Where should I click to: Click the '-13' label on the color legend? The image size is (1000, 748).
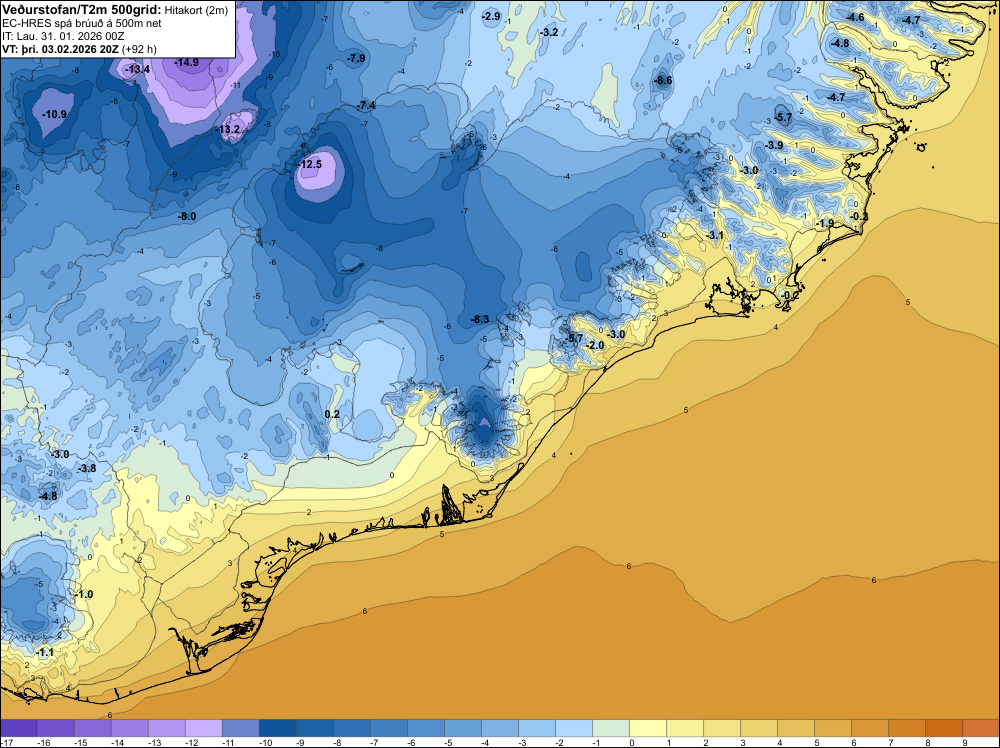tap(154, 743)
